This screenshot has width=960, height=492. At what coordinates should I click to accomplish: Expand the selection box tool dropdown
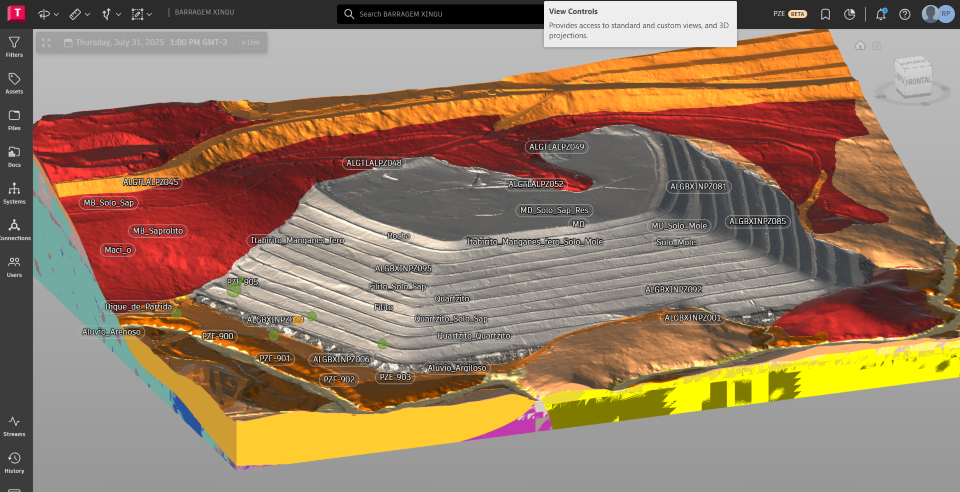point(149,14)
